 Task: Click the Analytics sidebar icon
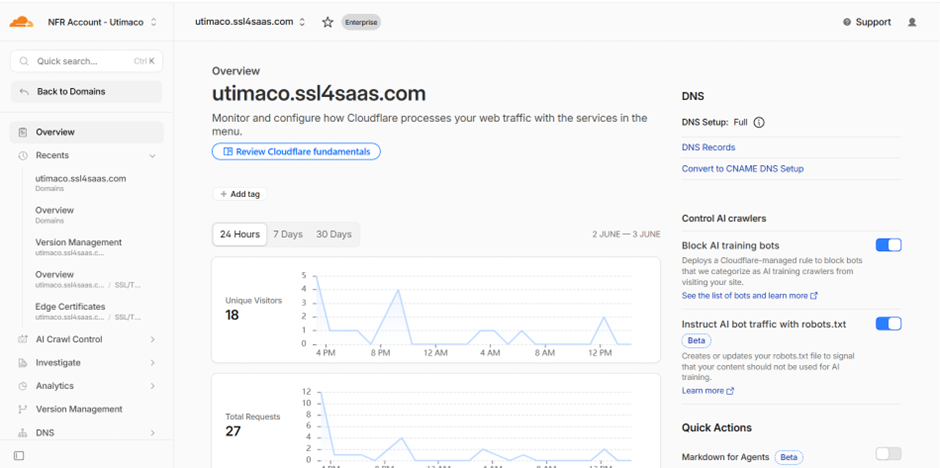tap(23, 386)
